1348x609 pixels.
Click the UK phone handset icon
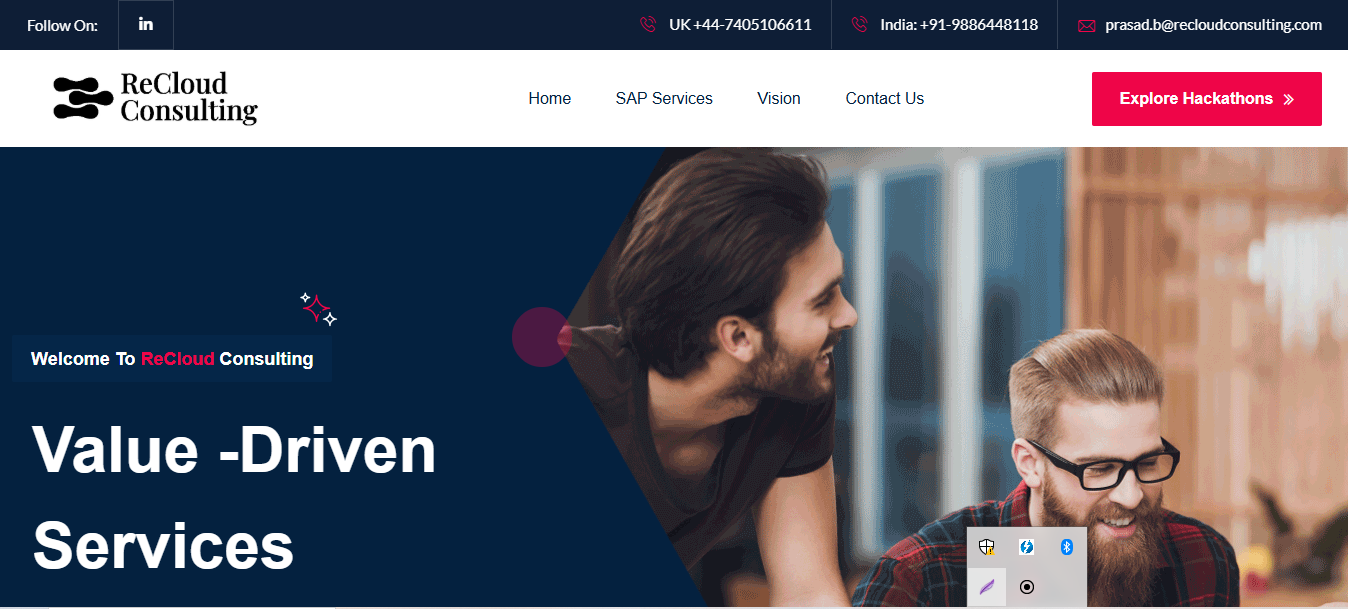point(648,25)
